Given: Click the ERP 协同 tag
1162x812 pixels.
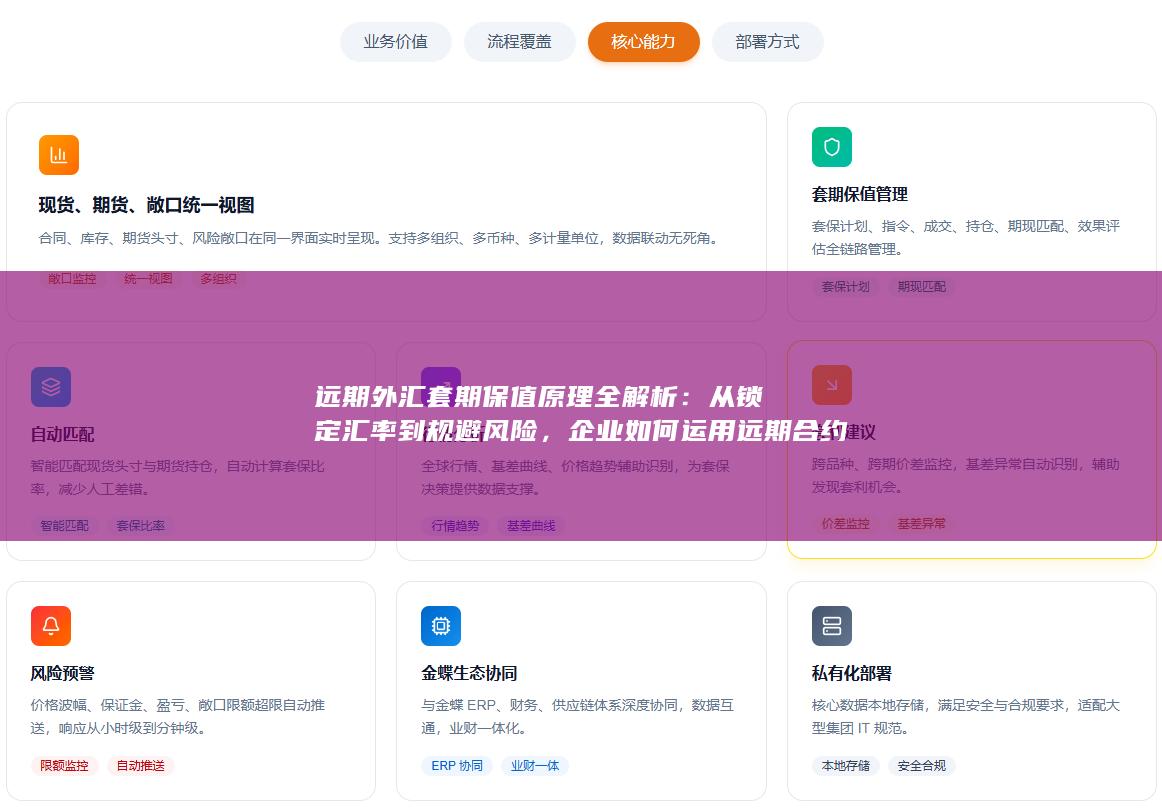Looking at the screenshot, I should pos(457,765).
